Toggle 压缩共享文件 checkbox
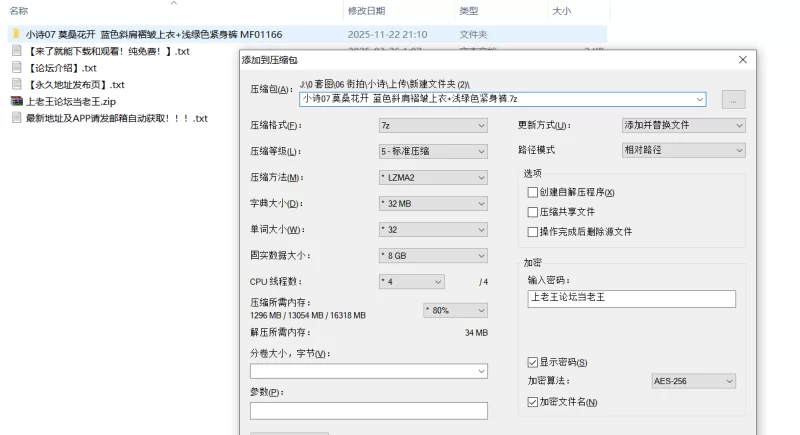Screen dimensions: 800x435 click(x=533, y=212)
